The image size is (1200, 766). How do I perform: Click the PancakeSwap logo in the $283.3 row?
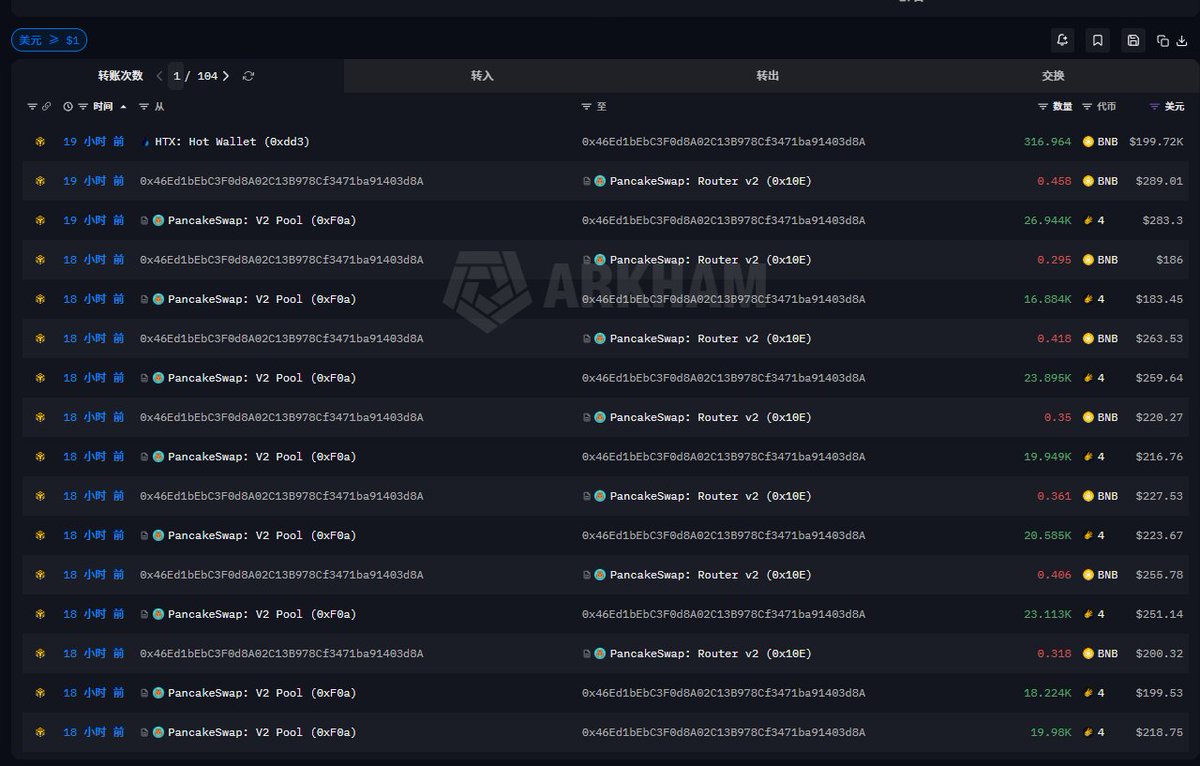[158, 221]
